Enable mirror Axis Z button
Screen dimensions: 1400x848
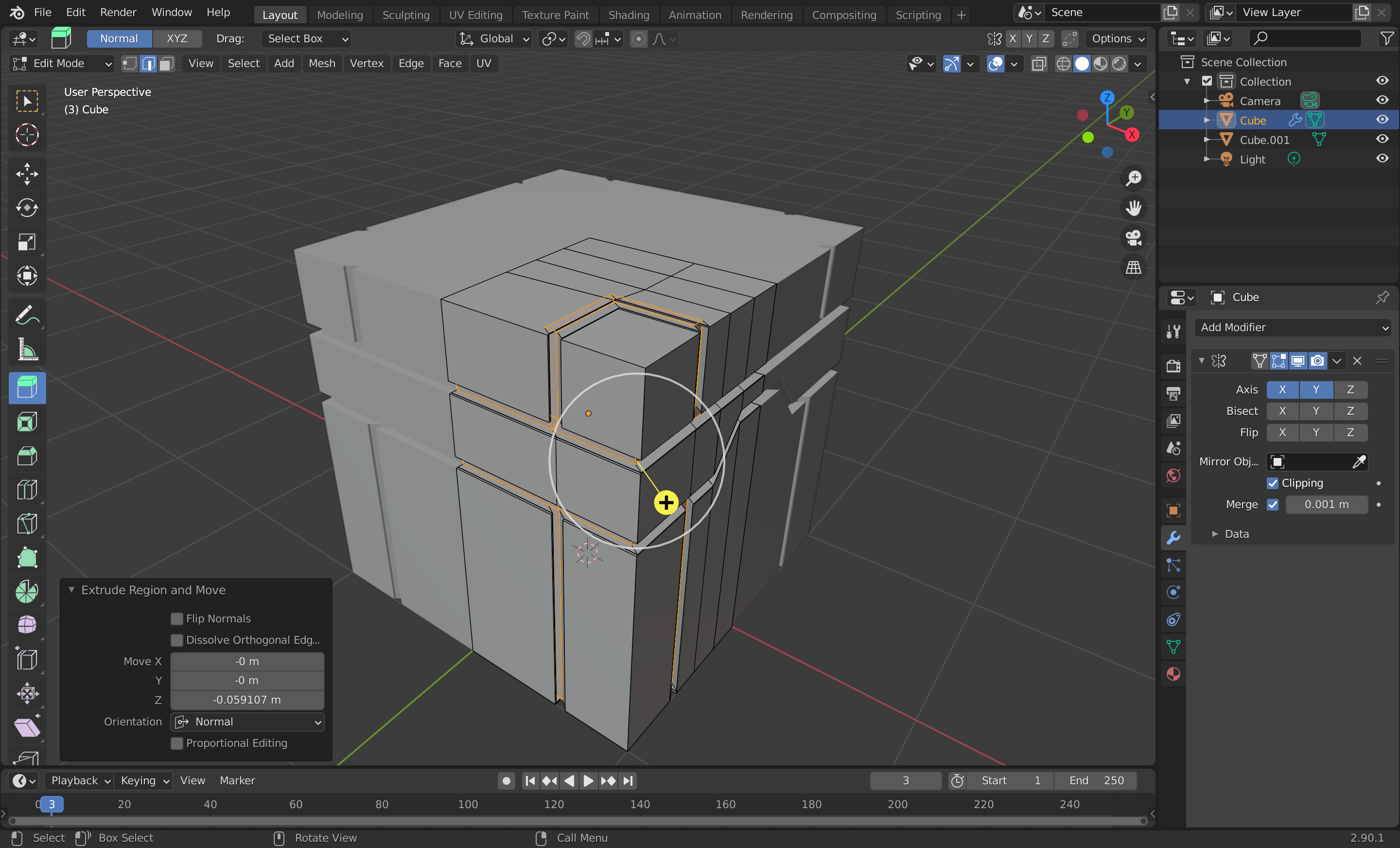(x=1350, y=389)
